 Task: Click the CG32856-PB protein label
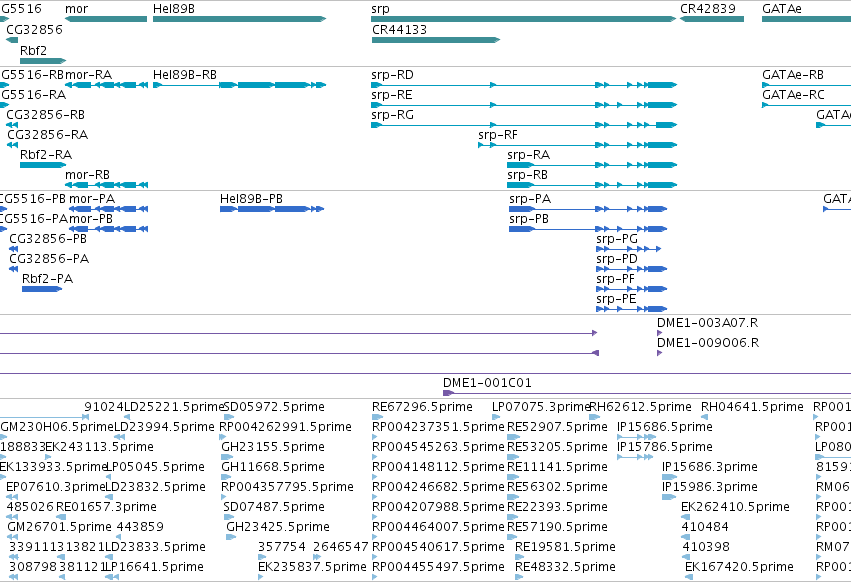tap(48, 239)
